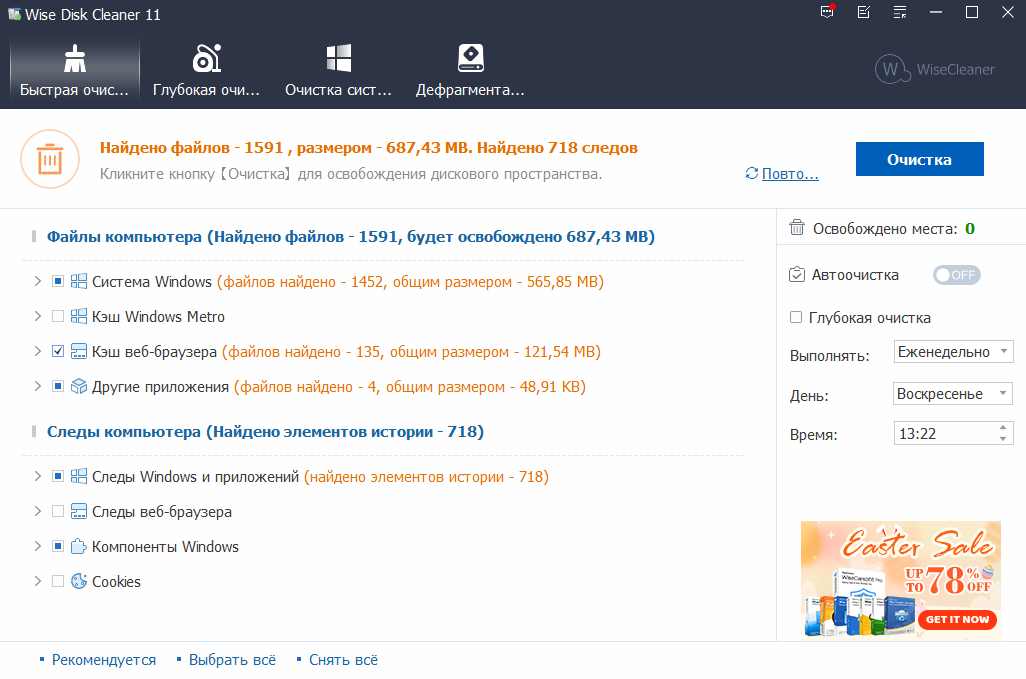This screenshot has height=679, width=1026.
Task: Open the Дефрагментация disk icon
Action: [470, 59]
